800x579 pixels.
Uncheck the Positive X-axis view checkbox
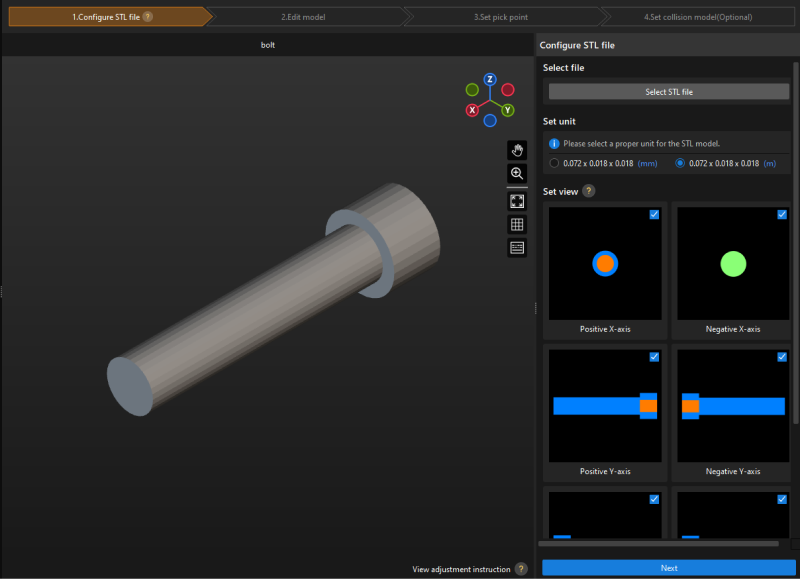click(654, 214)
